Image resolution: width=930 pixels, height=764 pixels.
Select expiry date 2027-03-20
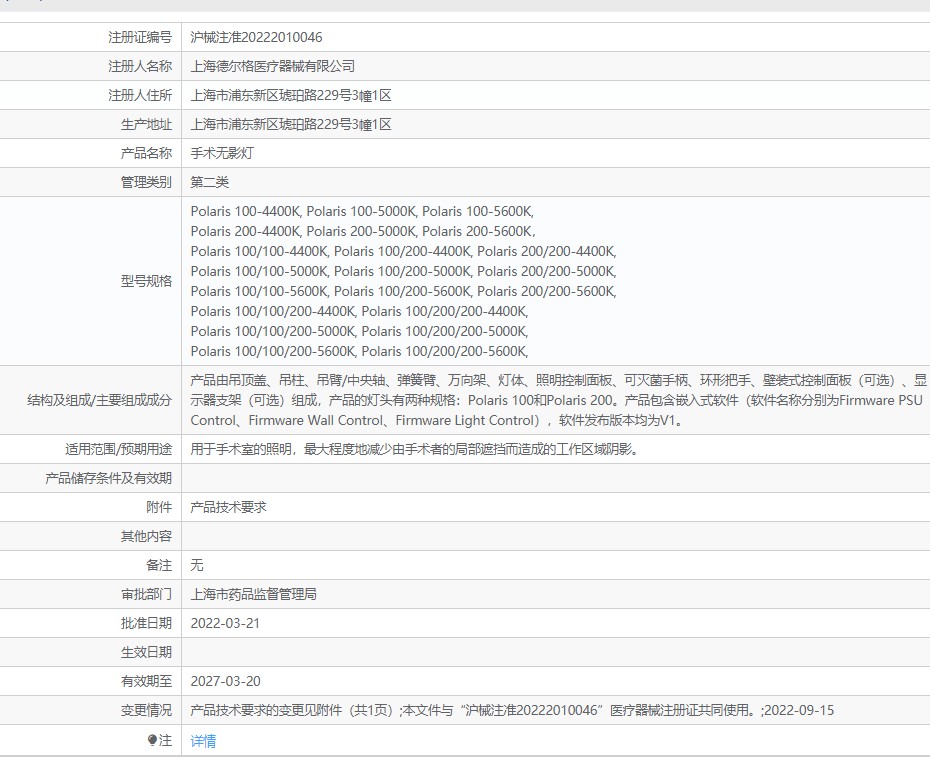coord(225,682)
